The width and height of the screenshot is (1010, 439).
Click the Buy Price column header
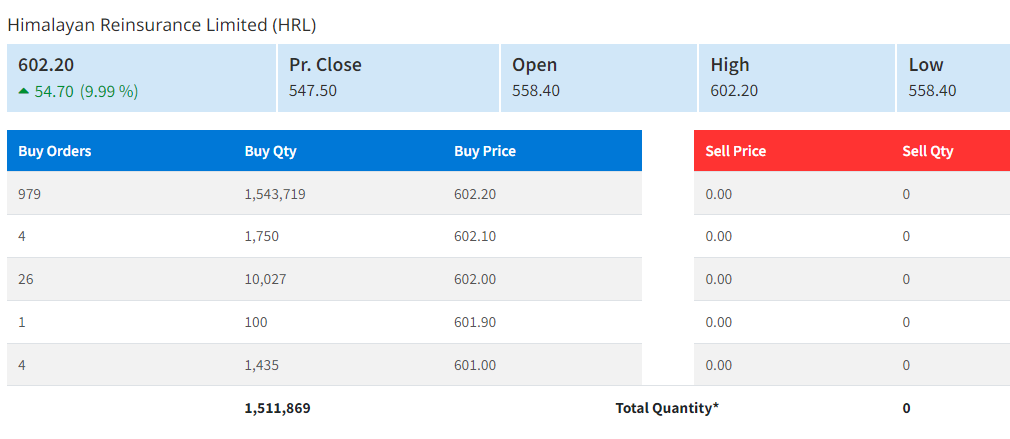pos(485,151)
